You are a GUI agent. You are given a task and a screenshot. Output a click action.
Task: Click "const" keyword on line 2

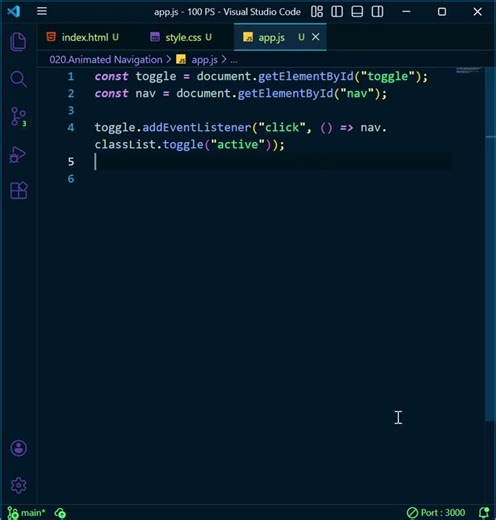[x=111, y=93]
